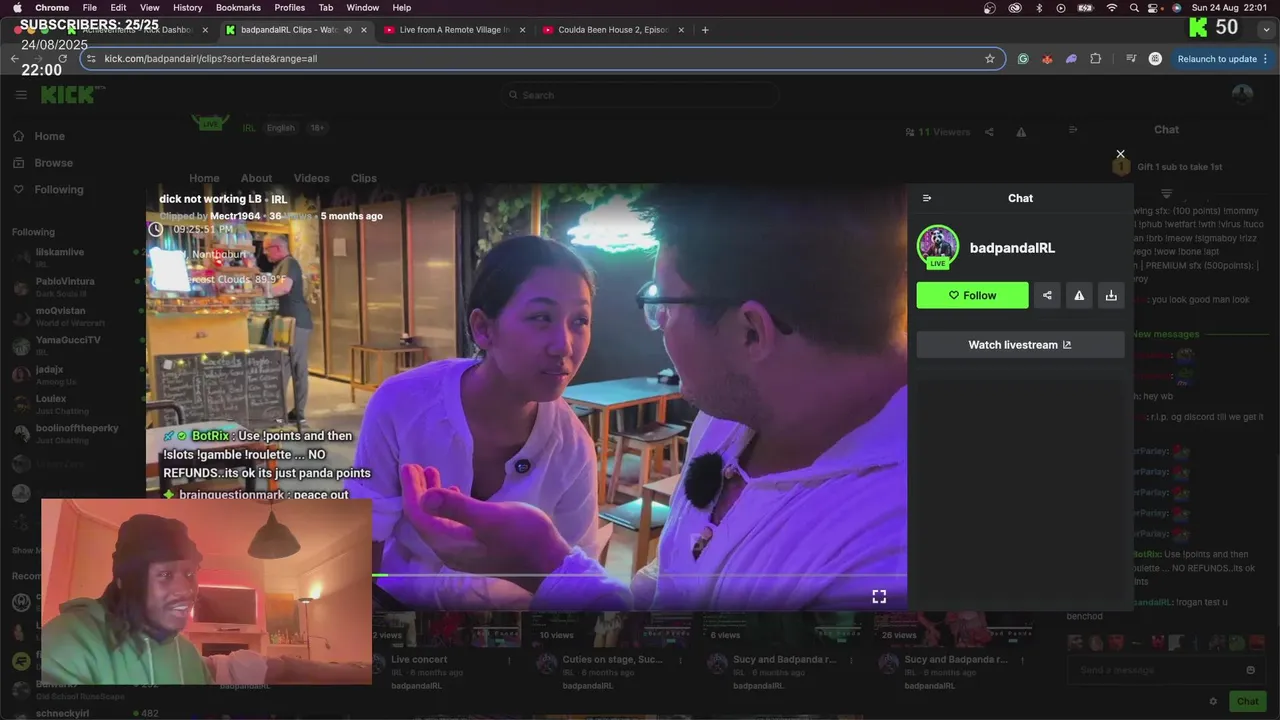View site information icon in address bar
Screen dimensions: 1280x720
pyautogui.click(x=91, y=59)
